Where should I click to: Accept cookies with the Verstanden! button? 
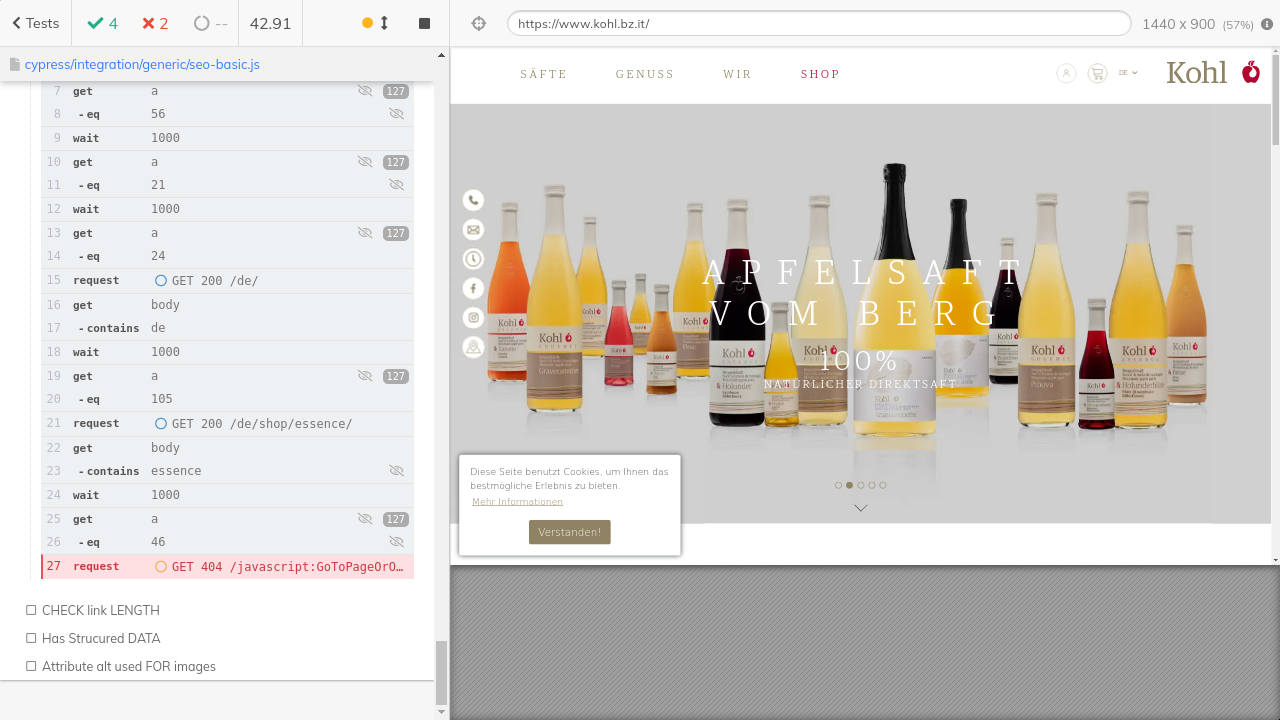(569, 532)
